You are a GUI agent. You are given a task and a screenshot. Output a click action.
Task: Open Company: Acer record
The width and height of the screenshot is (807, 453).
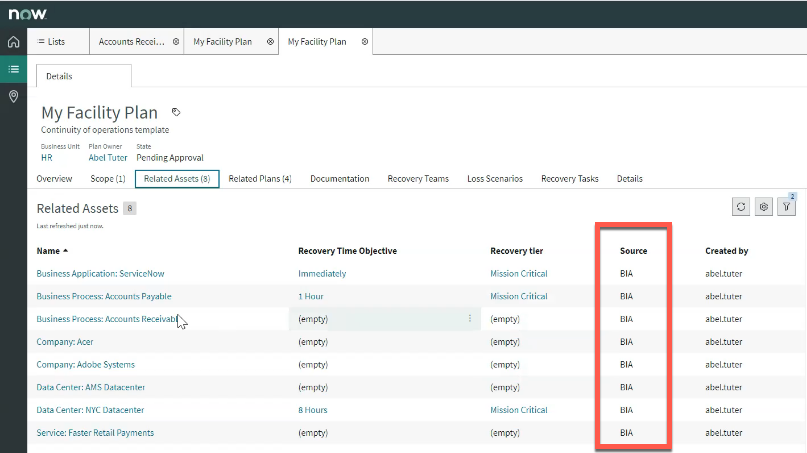click(x=65, y=341)
